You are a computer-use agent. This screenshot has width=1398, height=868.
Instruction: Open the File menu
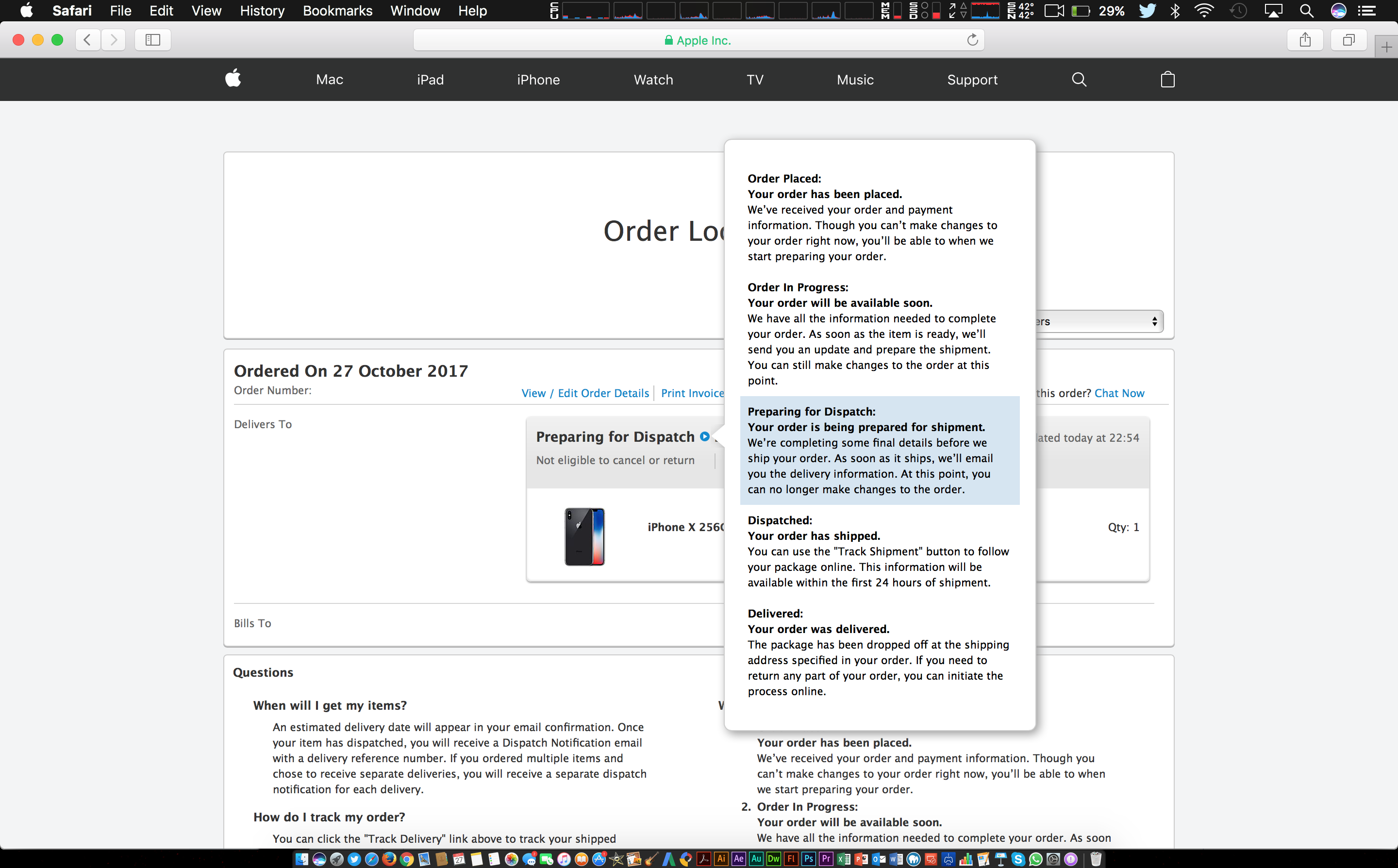point(120,10)
